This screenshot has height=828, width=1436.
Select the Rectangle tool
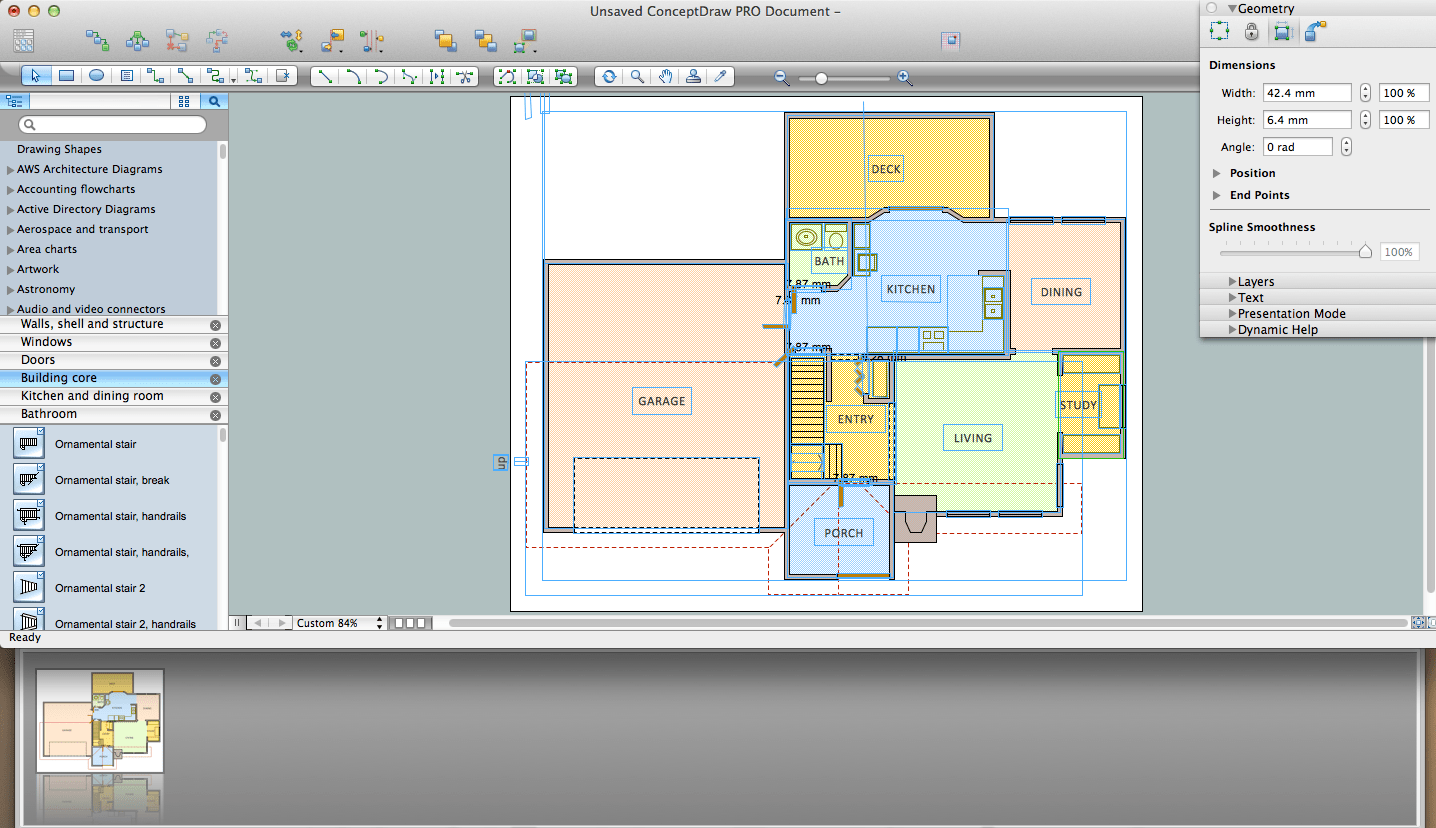(65, 75)
